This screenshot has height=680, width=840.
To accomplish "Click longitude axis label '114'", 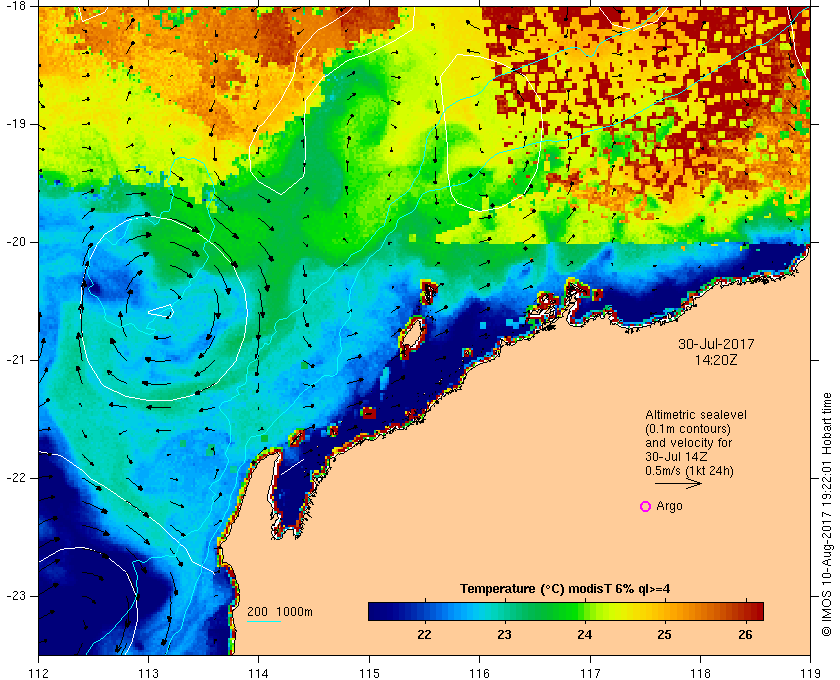I will point(259,673).
